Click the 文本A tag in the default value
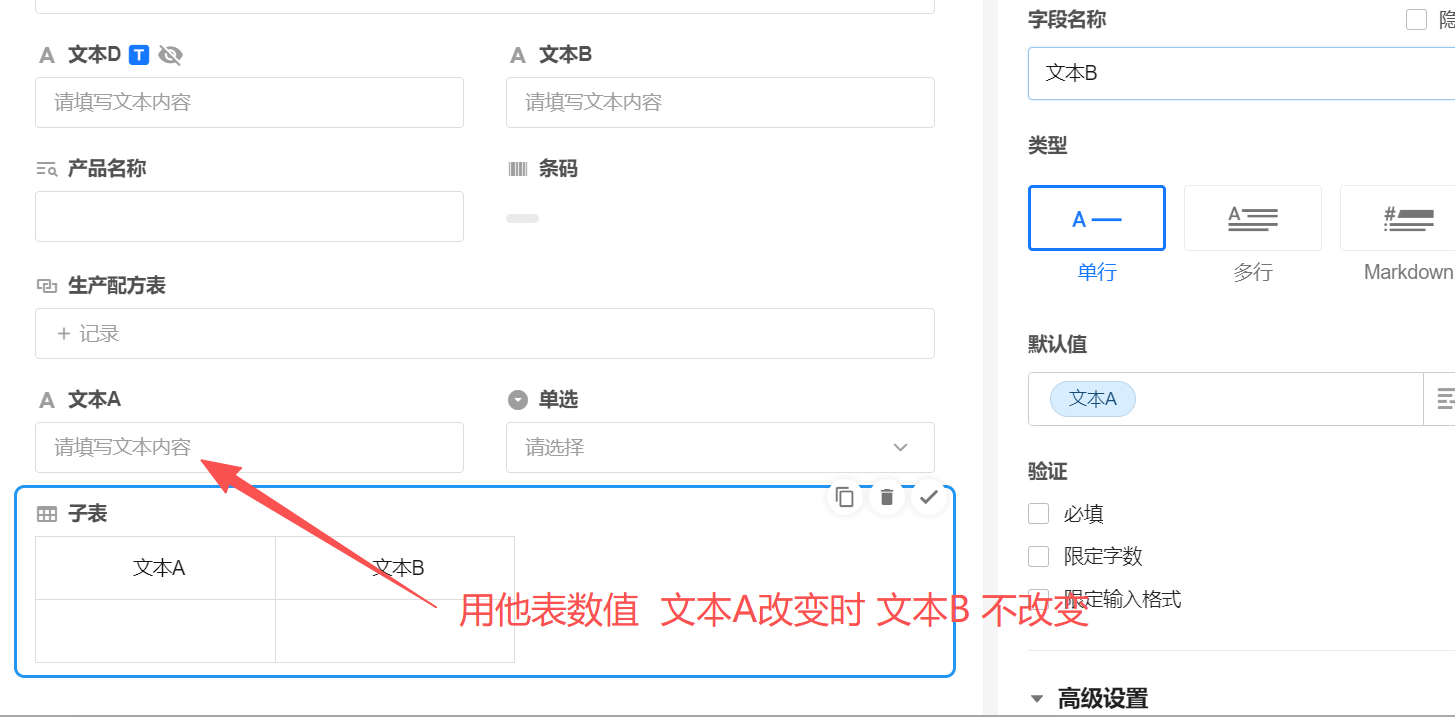Viewport: 1455px width, 717px height. (1092, 398)
